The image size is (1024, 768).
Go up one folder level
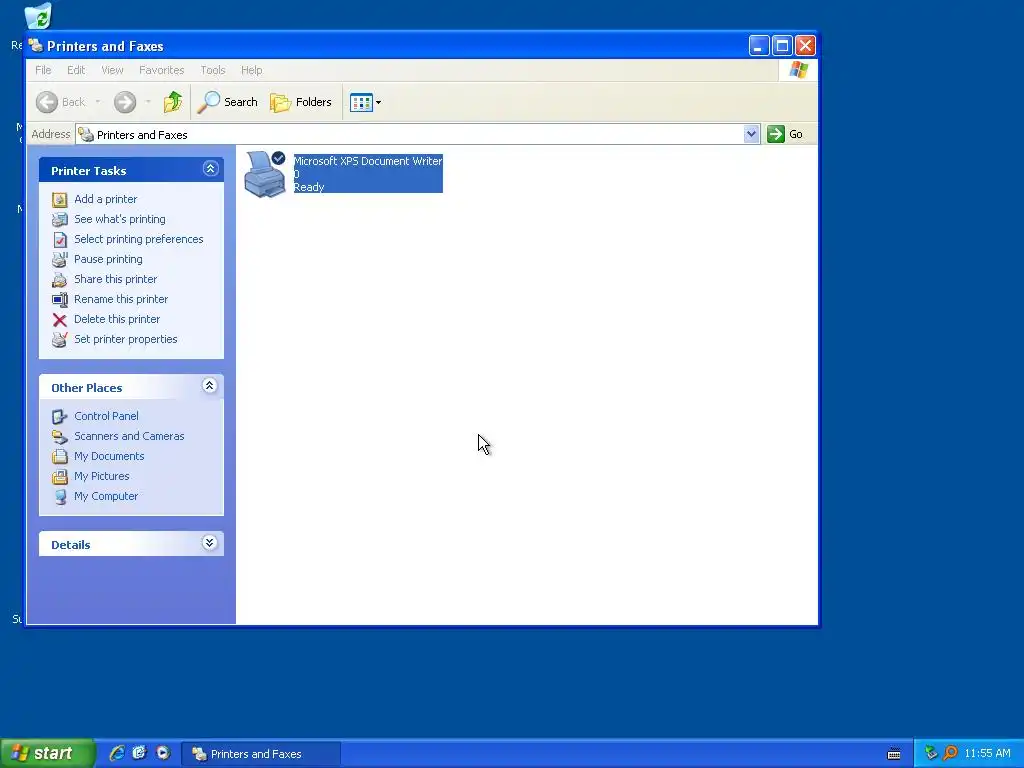coord(172,102)
